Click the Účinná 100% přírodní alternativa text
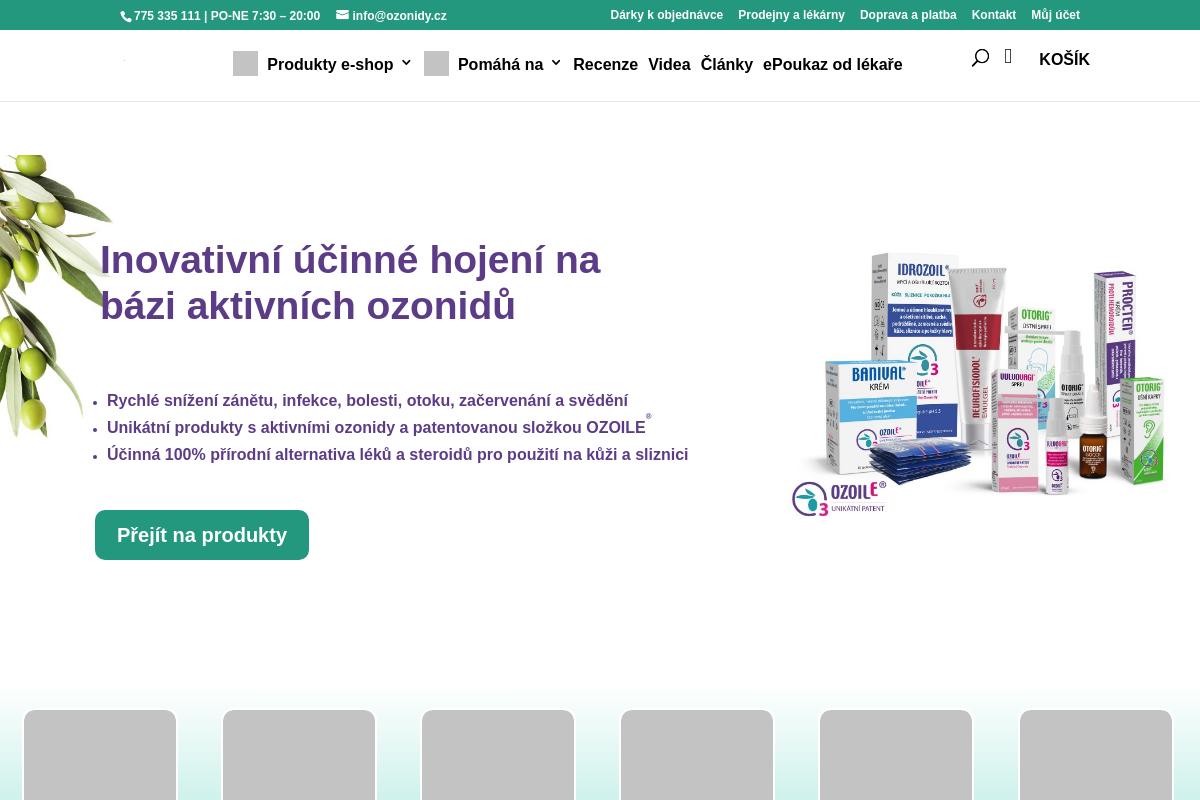 pos(397,454)
